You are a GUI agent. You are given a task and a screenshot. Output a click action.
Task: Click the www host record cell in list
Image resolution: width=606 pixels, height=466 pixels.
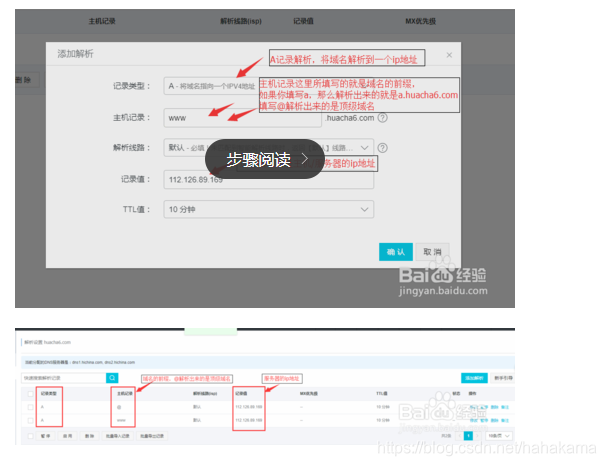(121, 420)
